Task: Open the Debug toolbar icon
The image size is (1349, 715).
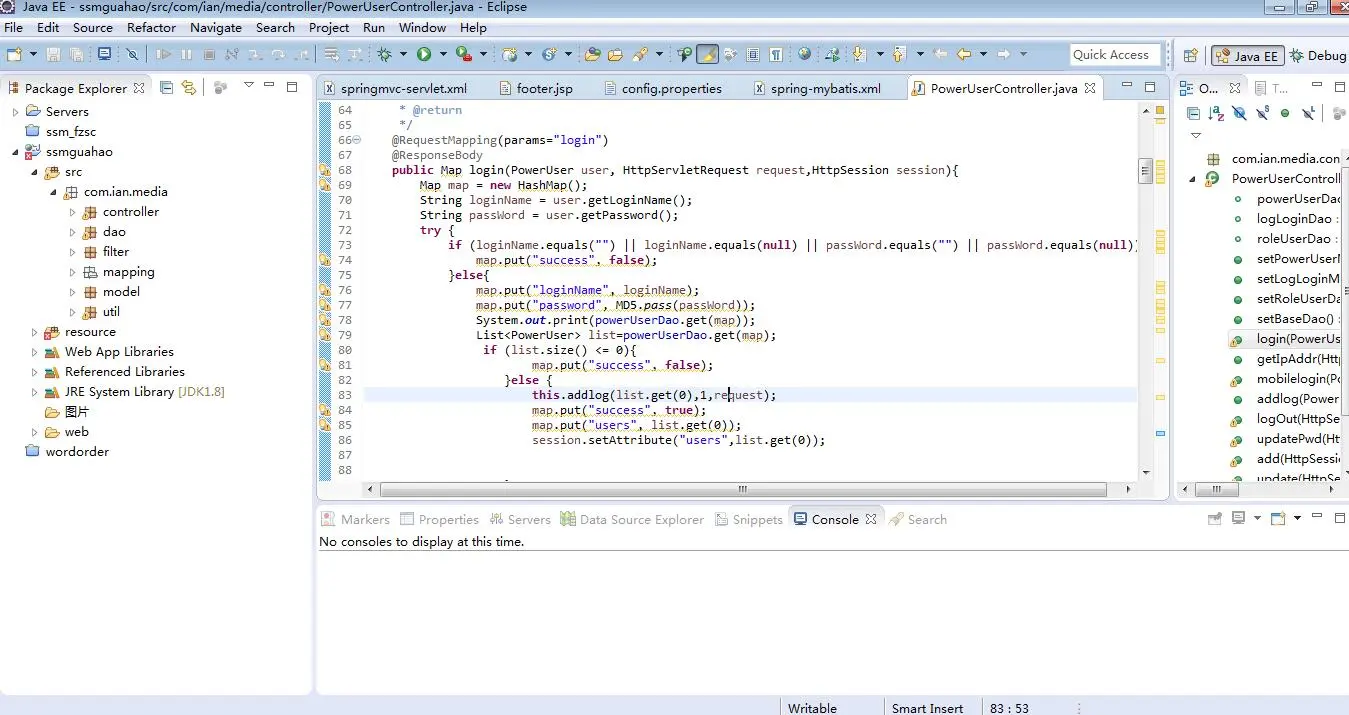Action: coord(386,54)
